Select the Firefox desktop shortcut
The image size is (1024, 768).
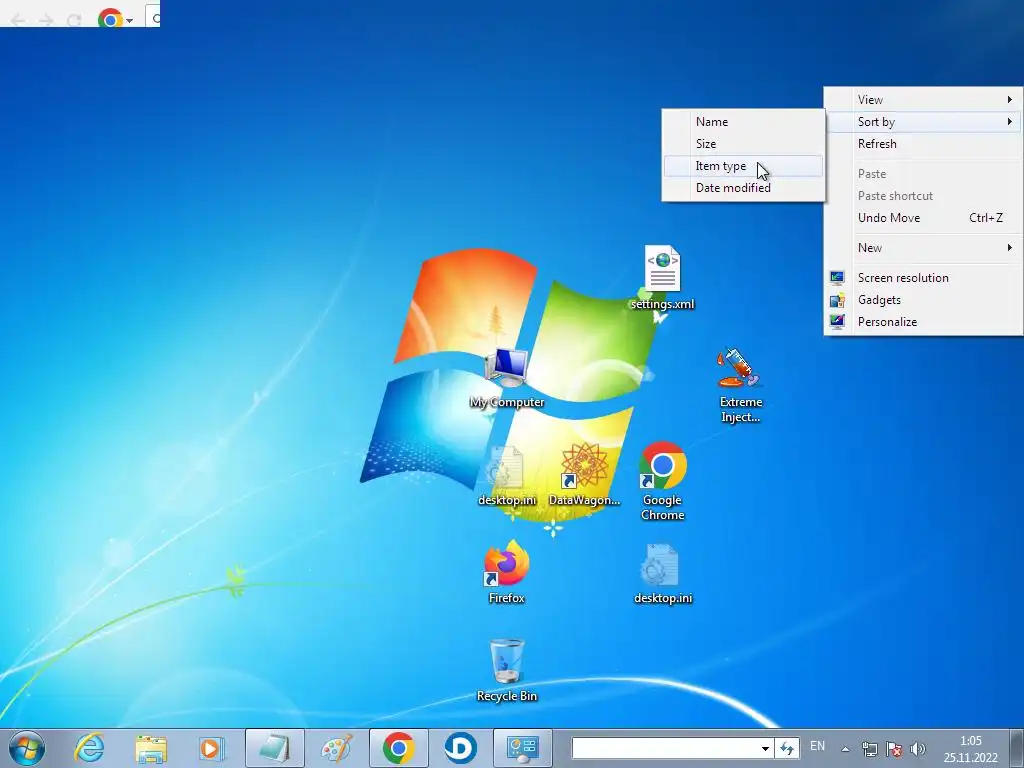(x=507, y=572)
